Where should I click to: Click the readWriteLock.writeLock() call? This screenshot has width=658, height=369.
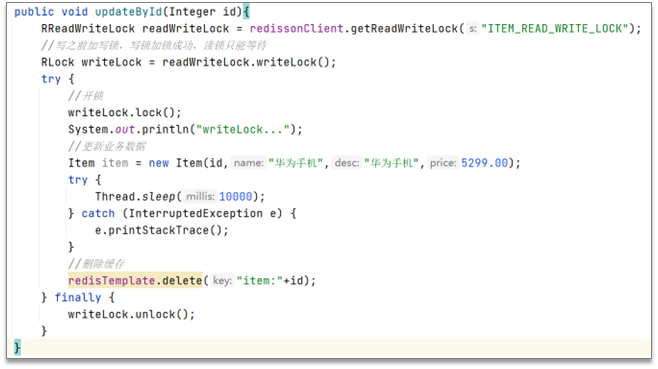[249, 62]
